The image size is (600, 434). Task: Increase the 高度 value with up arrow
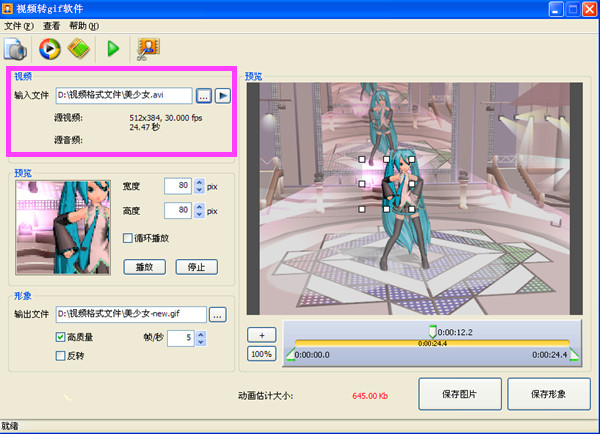[x=199, y=207]
